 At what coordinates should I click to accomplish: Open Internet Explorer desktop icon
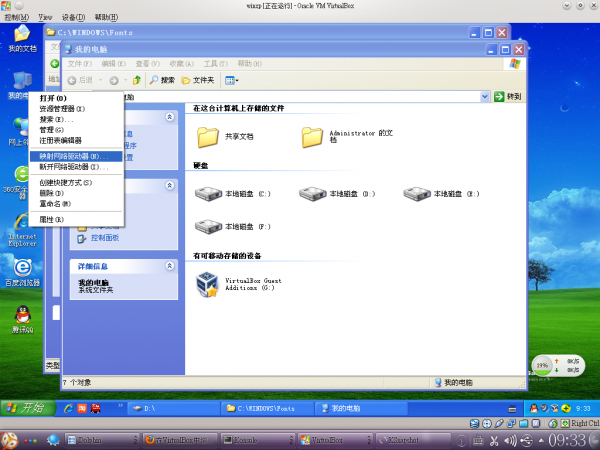pyautogui.click(x=22, y=230)
